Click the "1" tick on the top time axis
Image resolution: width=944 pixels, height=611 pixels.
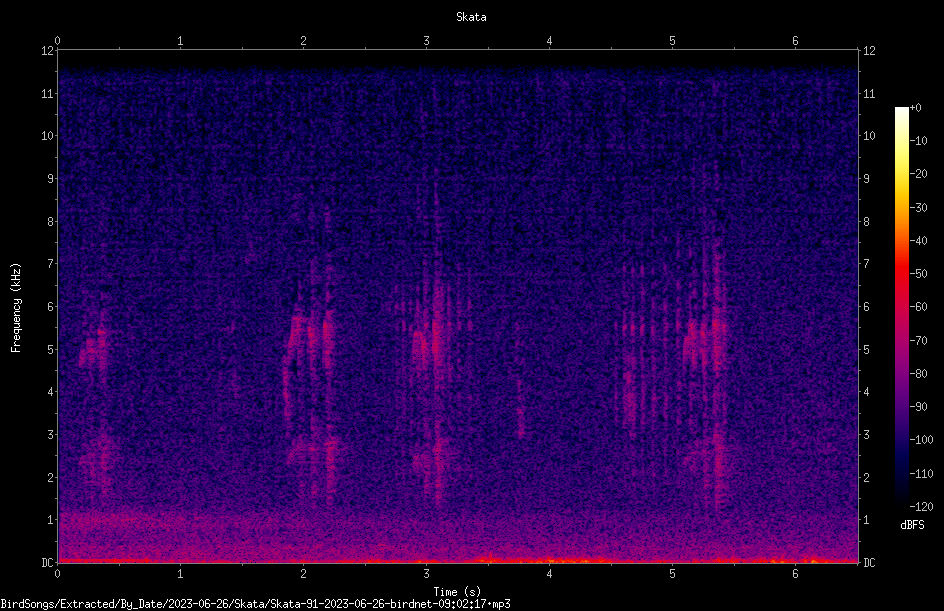[x=180, y=41]
